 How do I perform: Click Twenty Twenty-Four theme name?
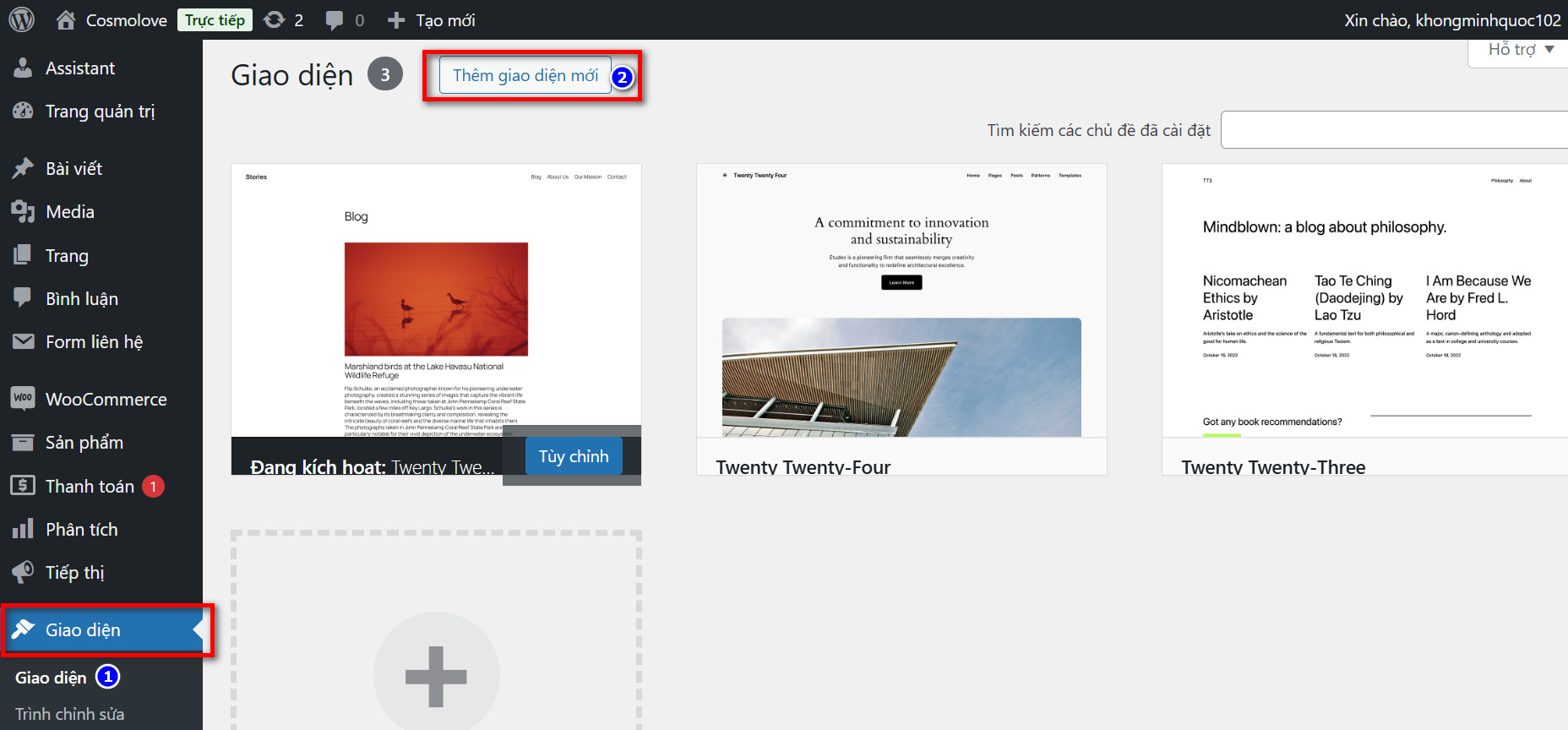tap(803, 466)
